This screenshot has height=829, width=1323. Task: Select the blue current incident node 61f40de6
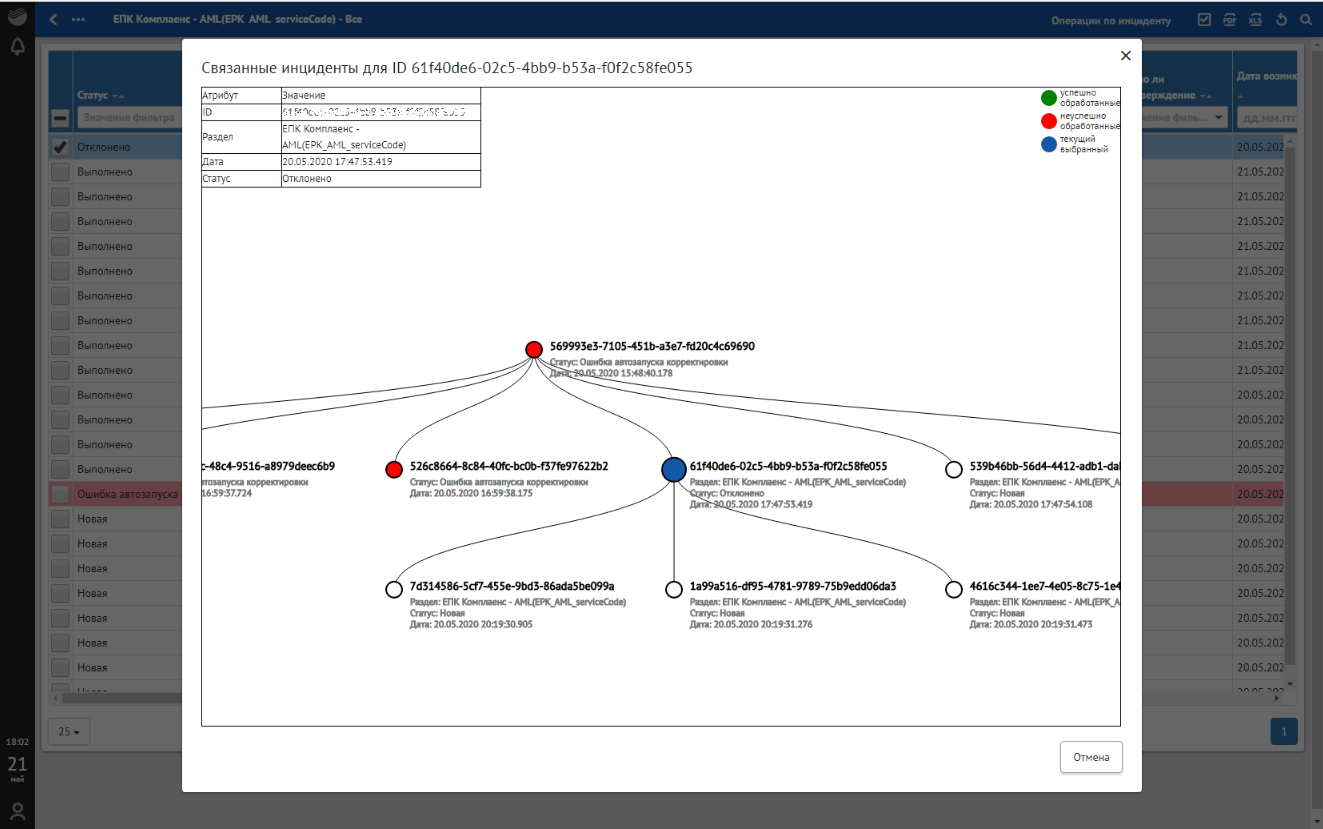pos(674,469)
